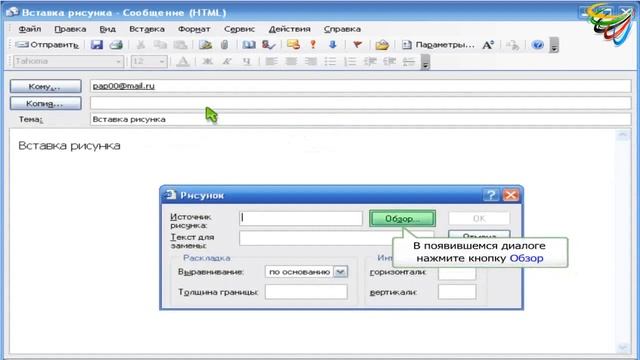Click the Обзор... browse button

[x=402, y=218]
